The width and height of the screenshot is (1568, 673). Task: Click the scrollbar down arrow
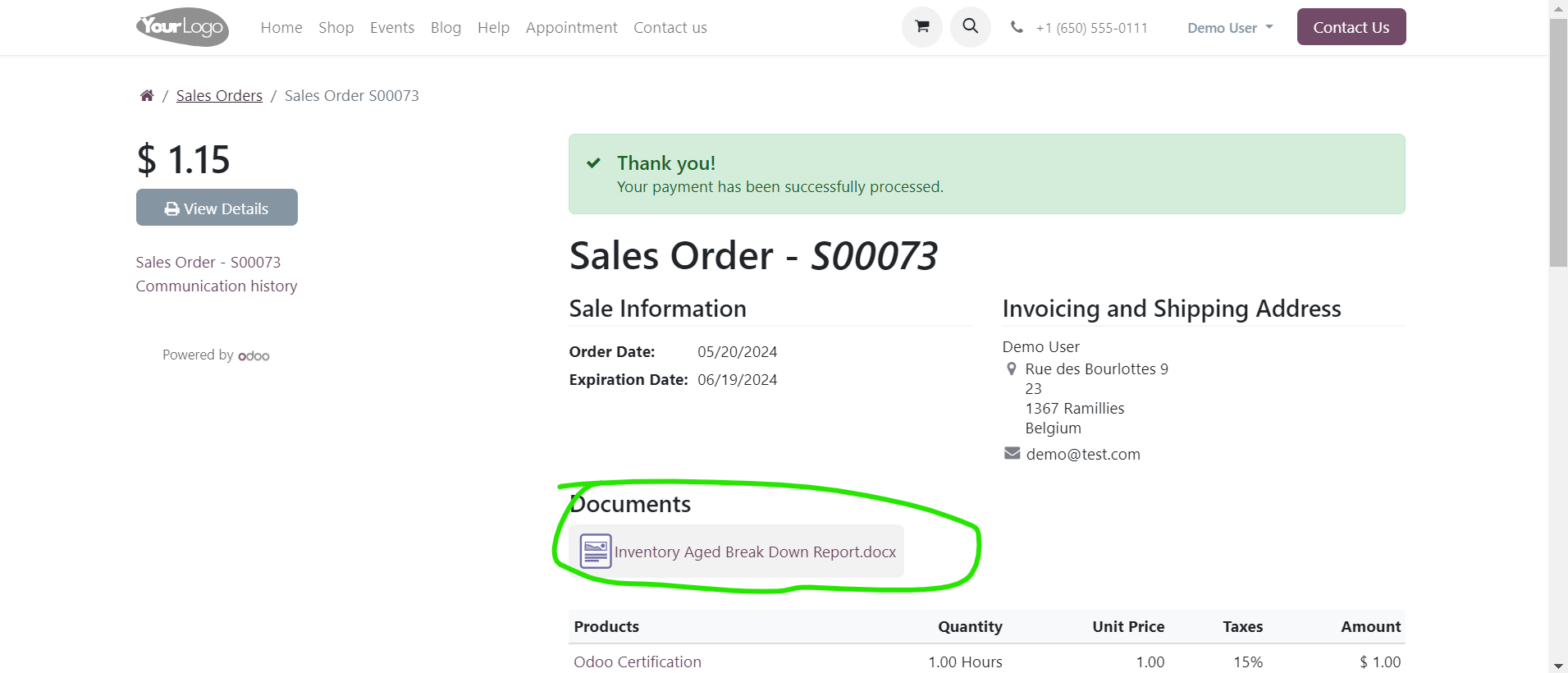tap(1557, 666)
